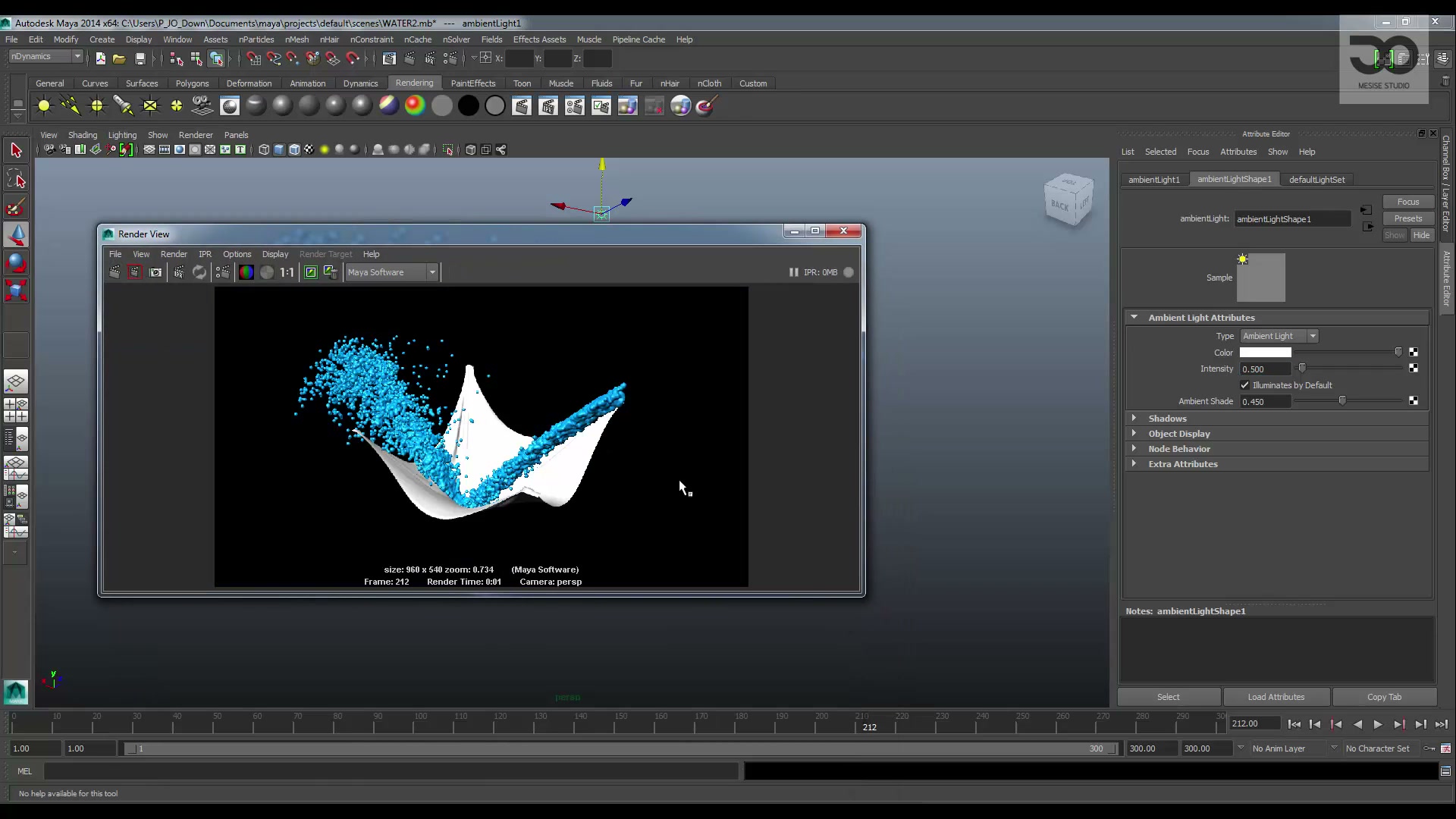Expand the Object Display section
1456x819 pixels.
tap(1133, 433)
